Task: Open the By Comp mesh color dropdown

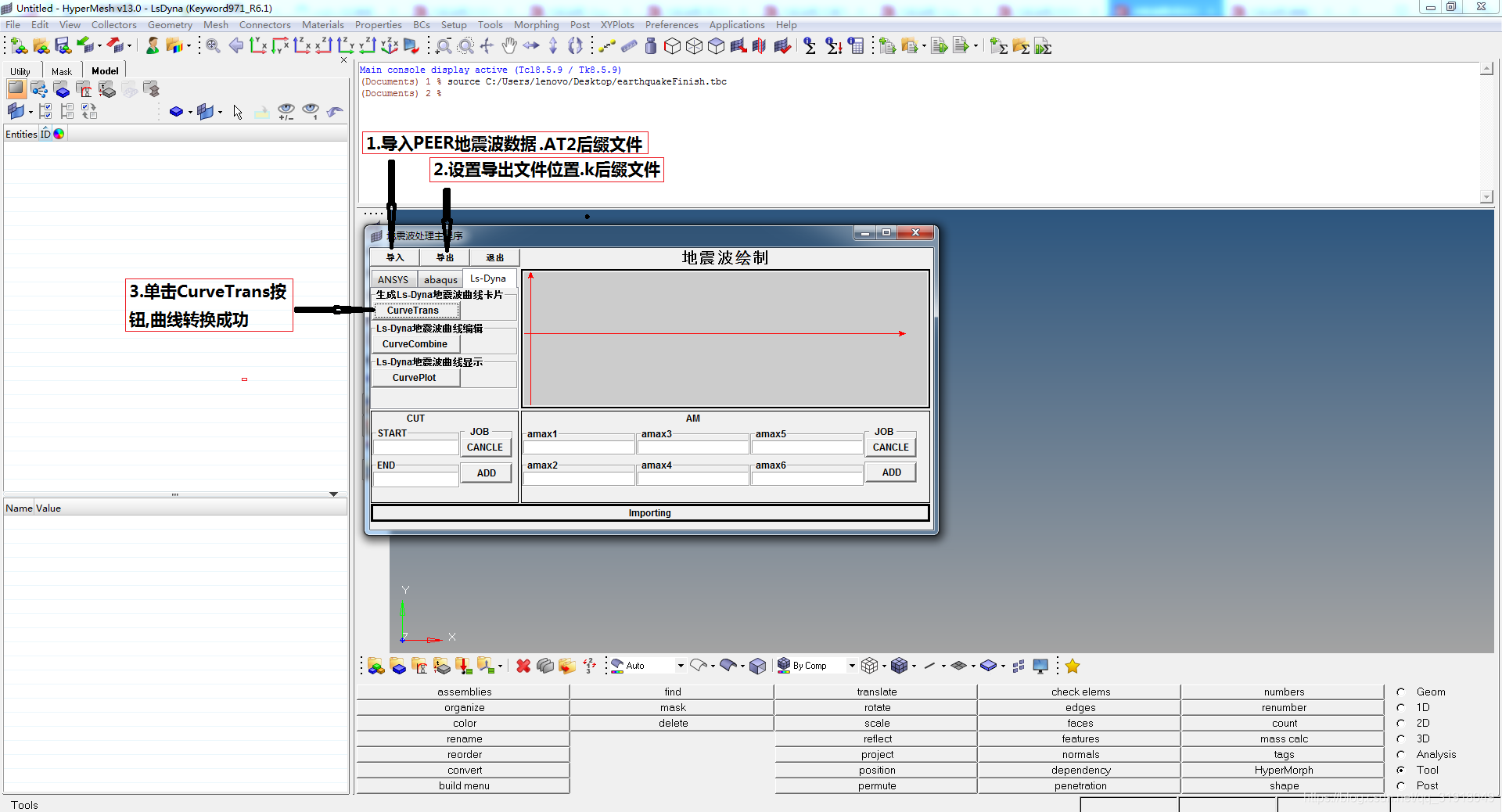Action: 851,666
